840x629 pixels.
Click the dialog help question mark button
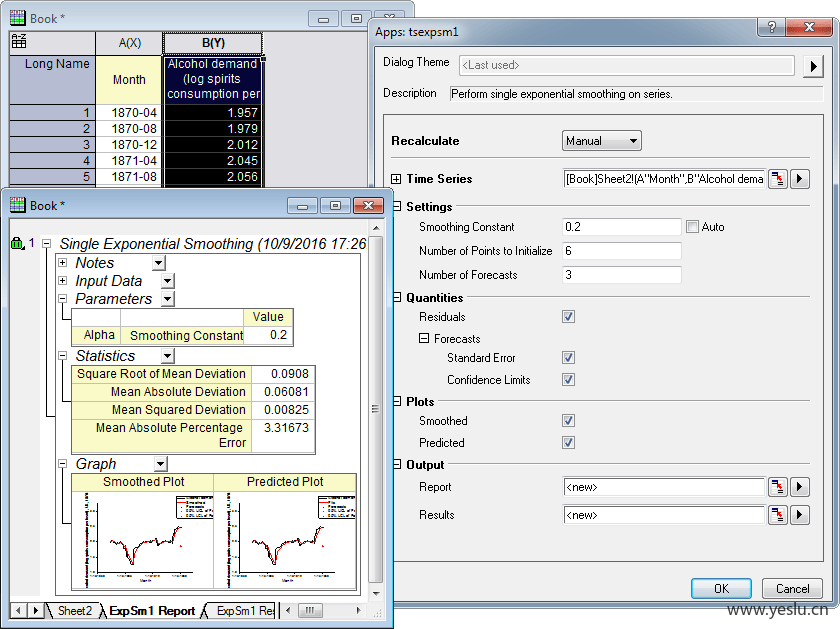pyautogui.click(x=771, y=27)
